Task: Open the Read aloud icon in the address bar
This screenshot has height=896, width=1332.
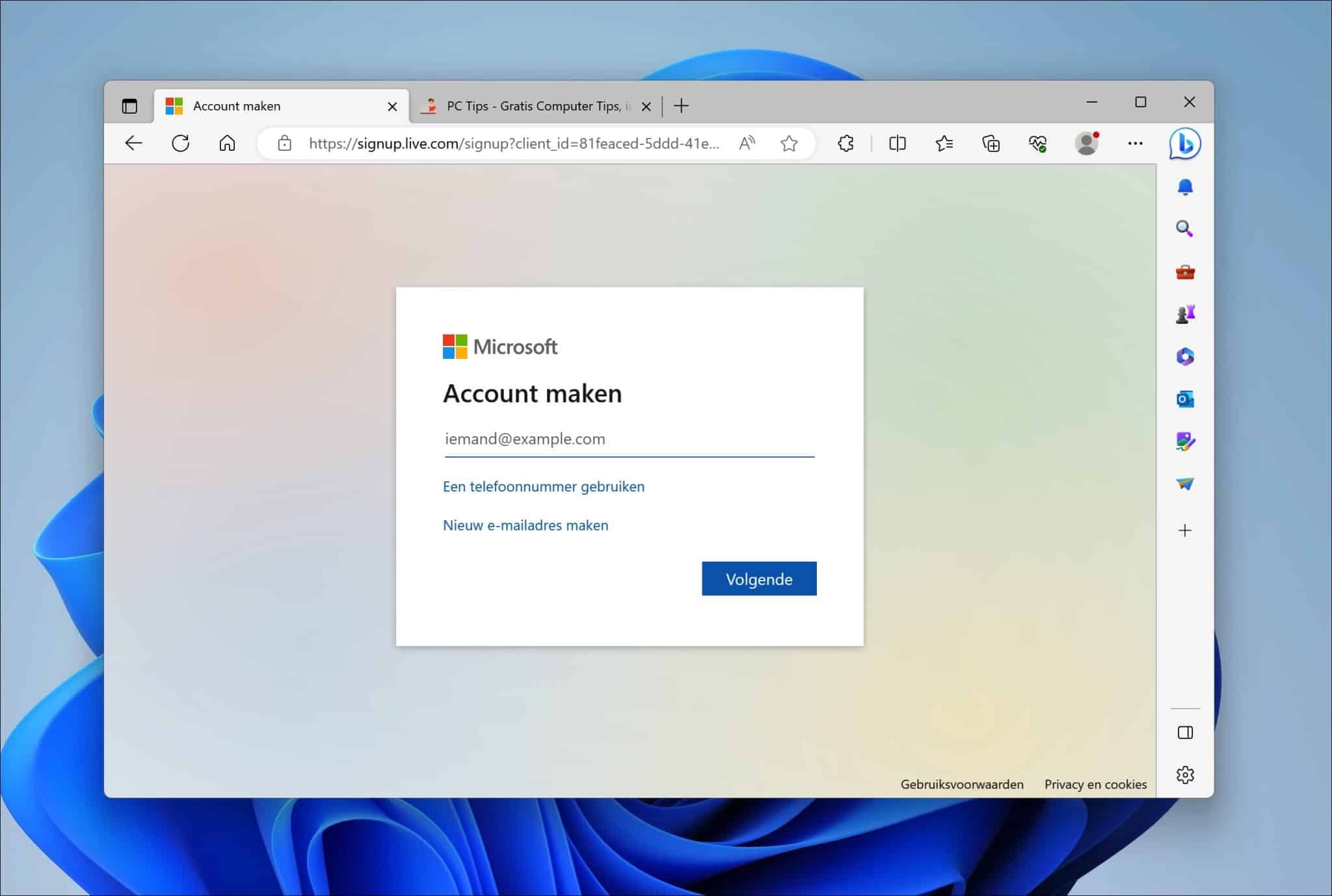Action: [747, 143]
